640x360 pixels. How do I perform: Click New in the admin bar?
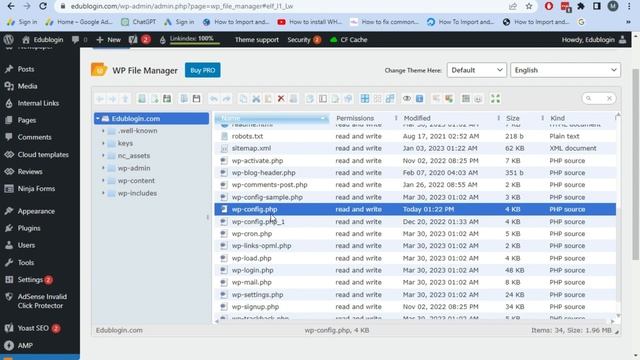[x=109, y=40]
